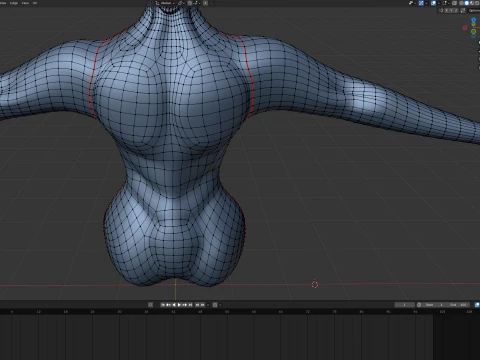Play the animation in reverse

click(x=174, y=305)
